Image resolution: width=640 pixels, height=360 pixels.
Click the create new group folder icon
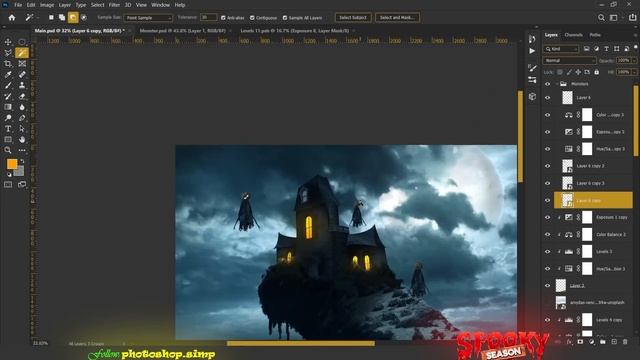[603, 342]
